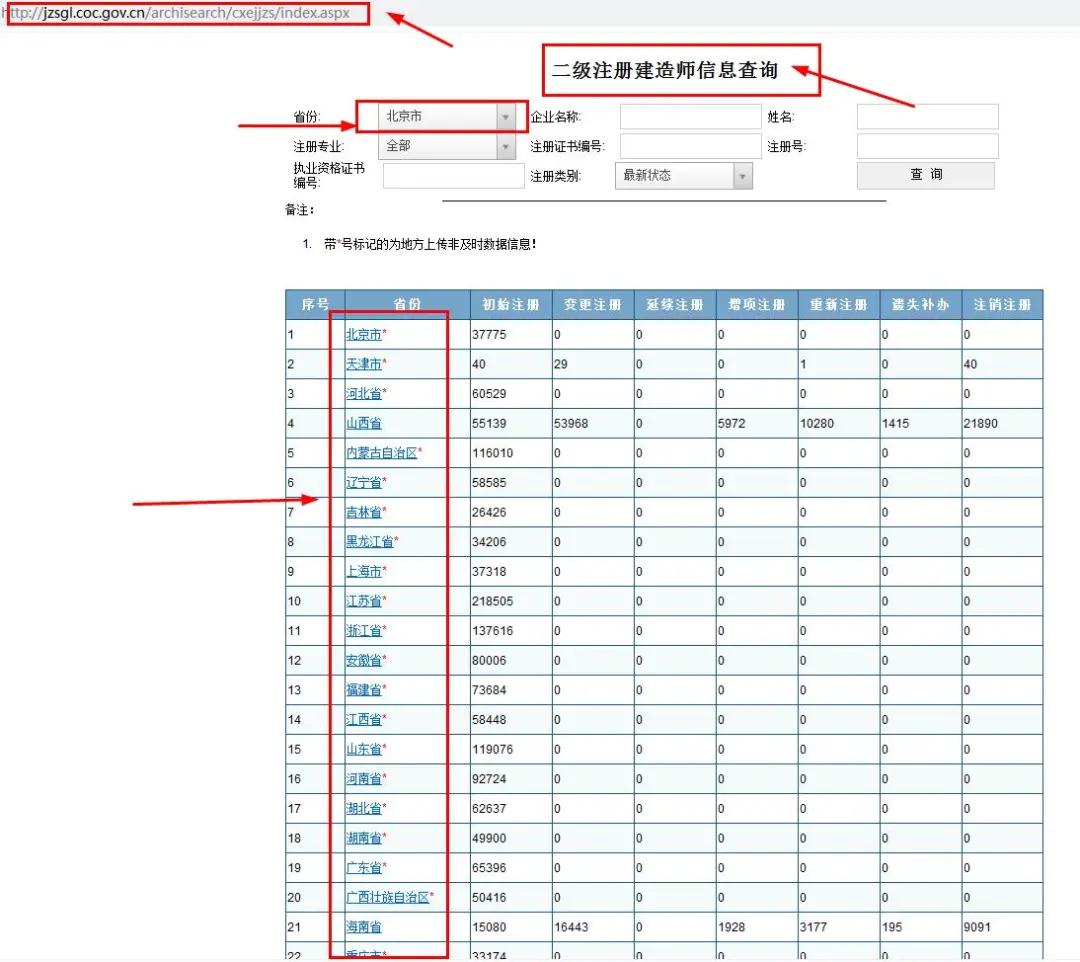This screenshot has width=1080, height=962.
Task: Open the 黑龙江省 link
Action: 370,542
